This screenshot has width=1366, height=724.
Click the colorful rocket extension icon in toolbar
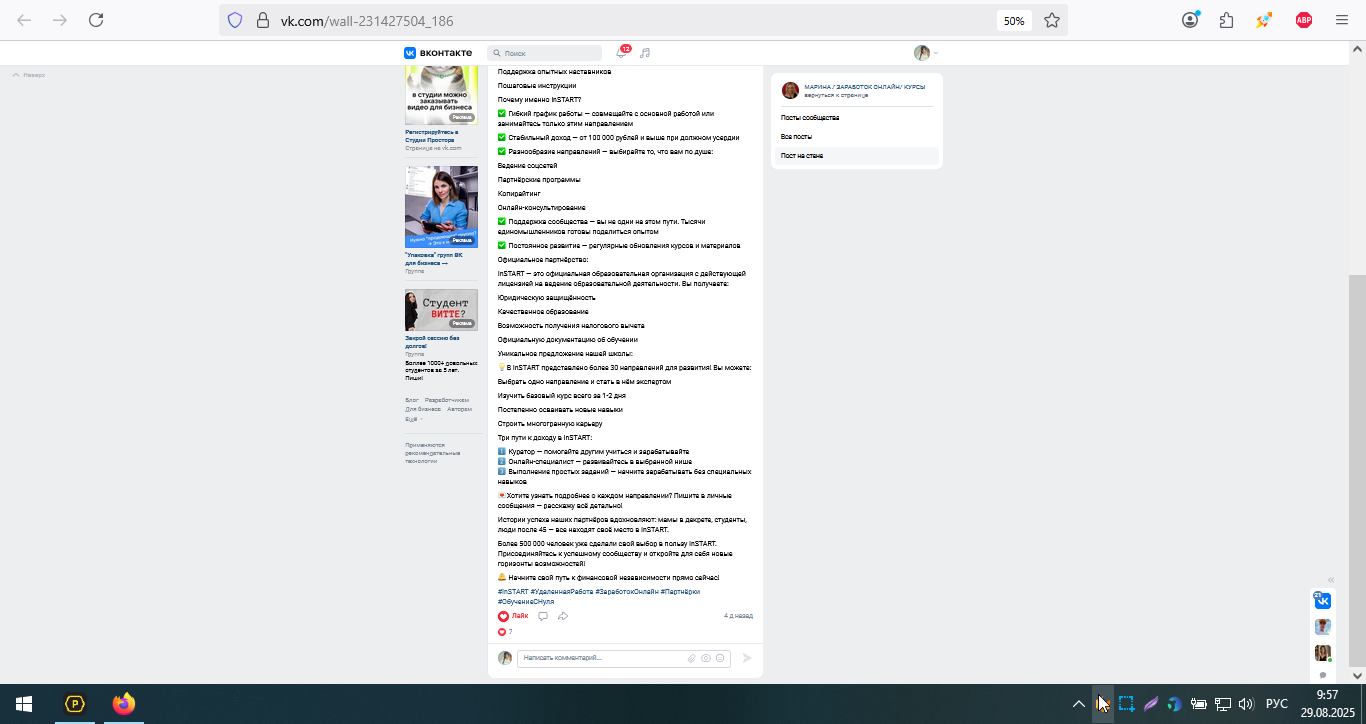pos(1265,20)
